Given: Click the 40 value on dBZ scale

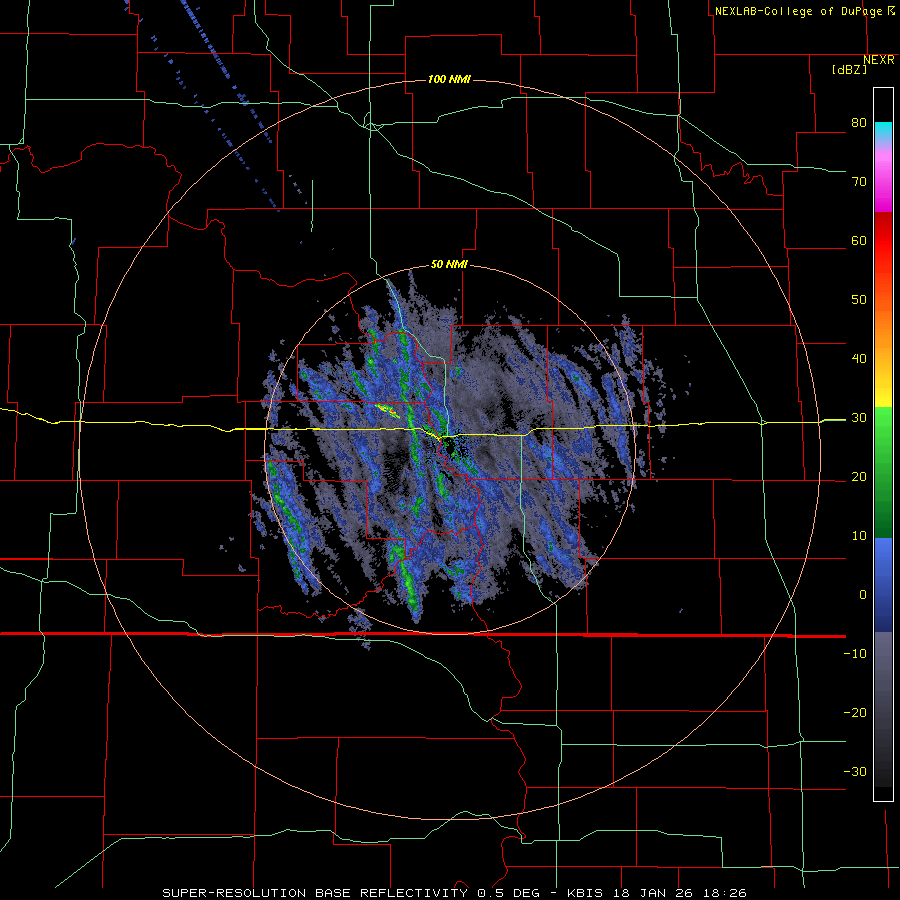Looking at the screenshot, I should [859, 359].
